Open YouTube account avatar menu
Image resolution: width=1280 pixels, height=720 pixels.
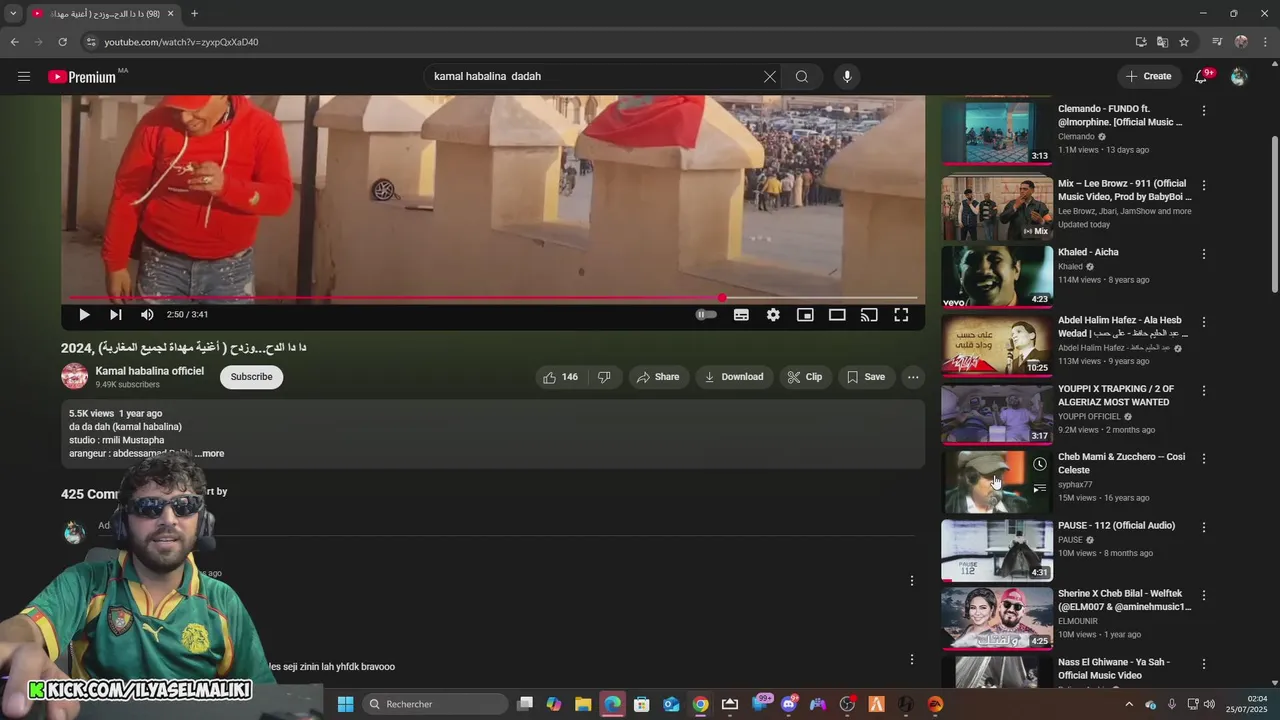[1239, 76]
